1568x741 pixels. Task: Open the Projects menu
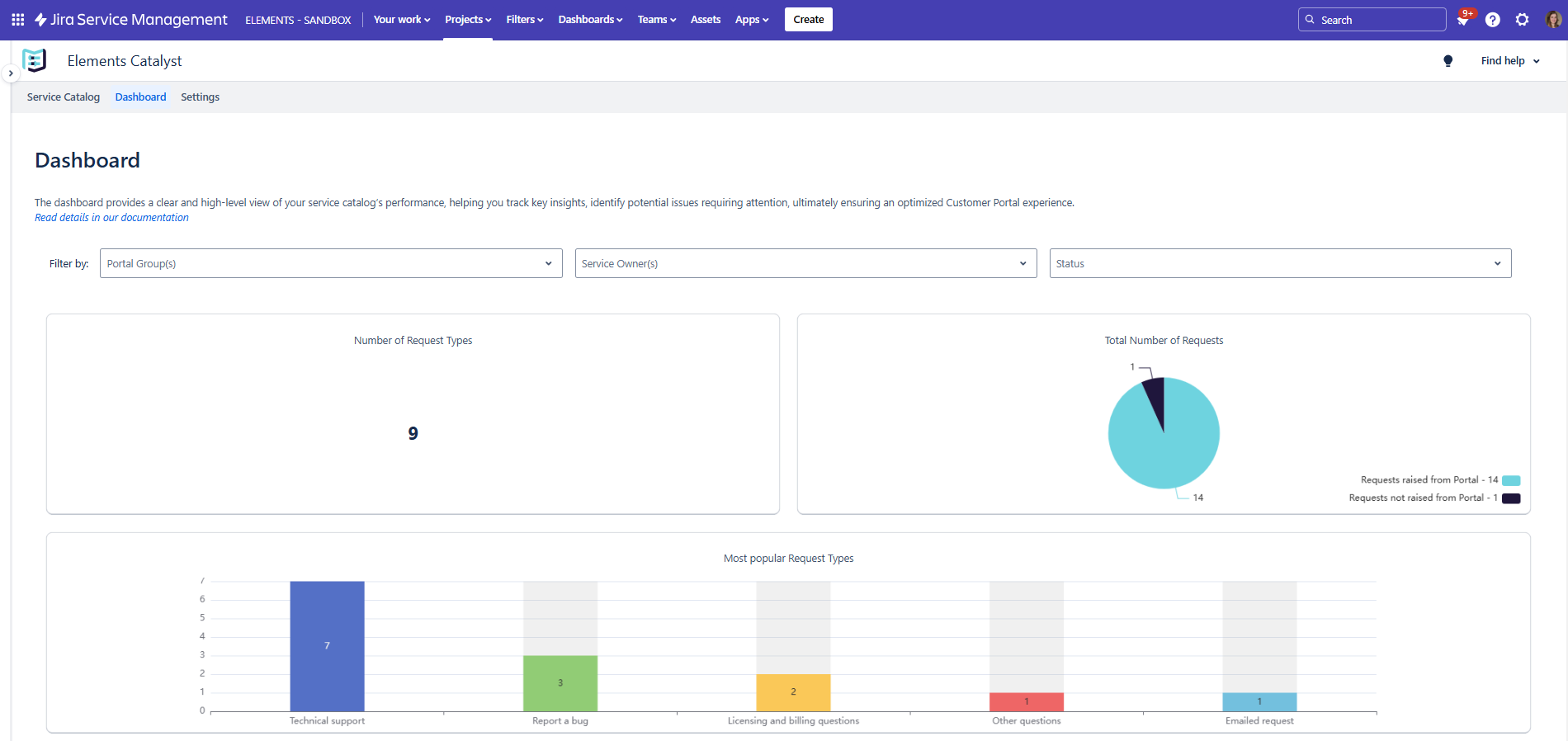[467, 20]
